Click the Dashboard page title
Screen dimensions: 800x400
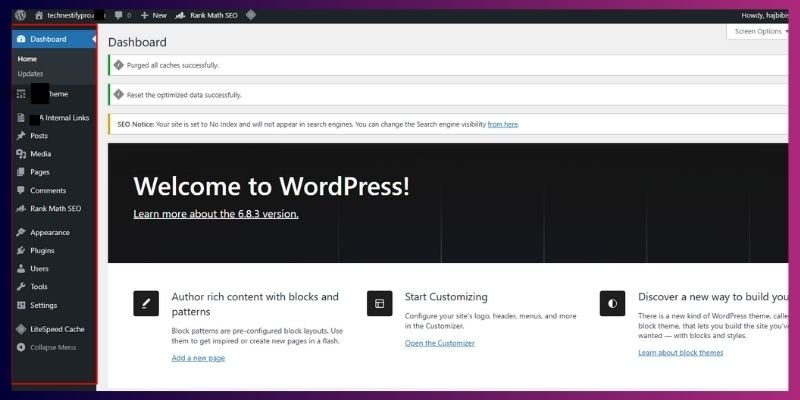(137, 42)
